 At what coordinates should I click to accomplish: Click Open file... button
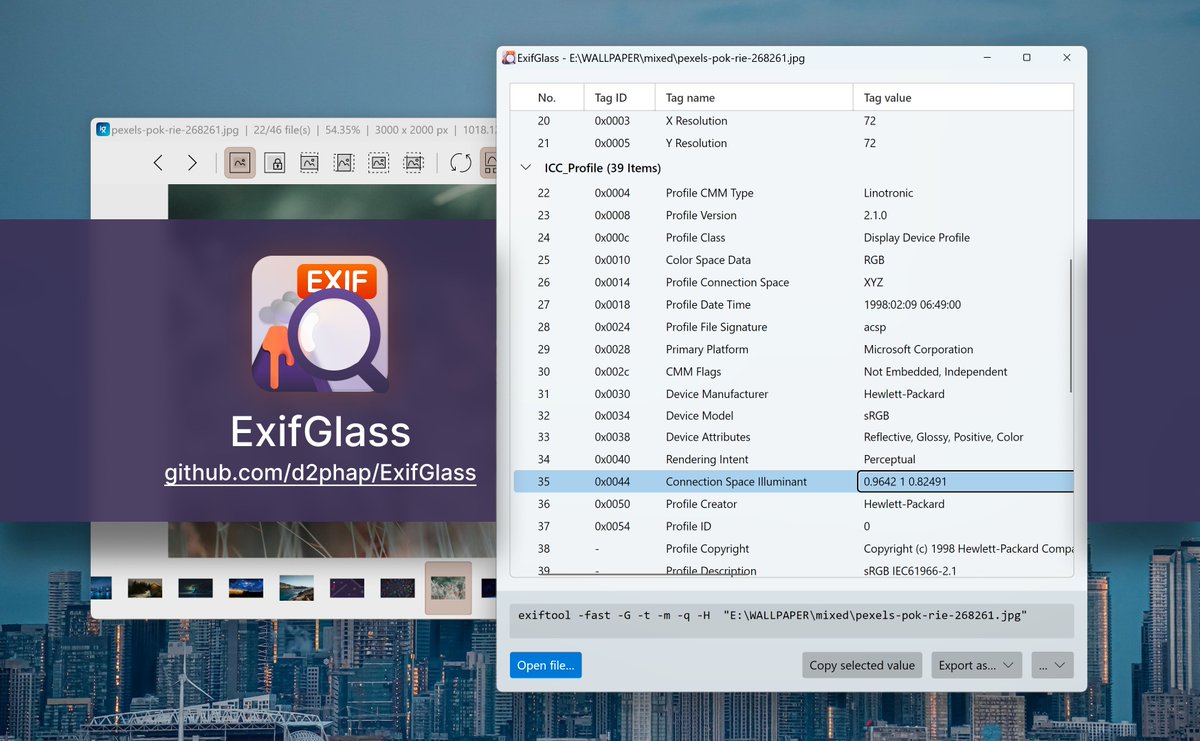click(x=546, y=665)
